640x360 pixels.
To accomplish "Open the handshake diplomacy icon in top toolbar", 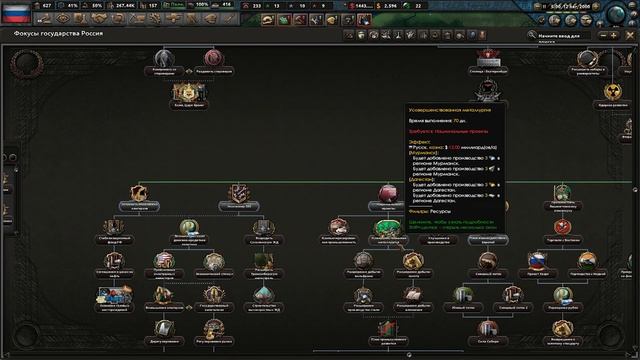I will point(100,19).
